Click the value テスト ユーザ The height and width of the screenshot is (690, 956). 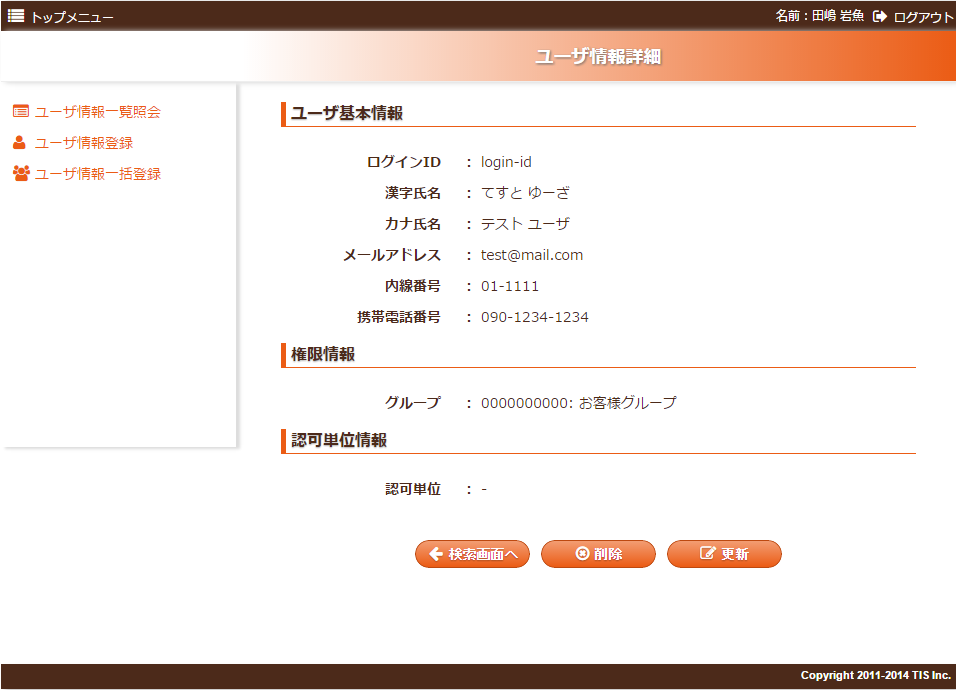[526, 224]
